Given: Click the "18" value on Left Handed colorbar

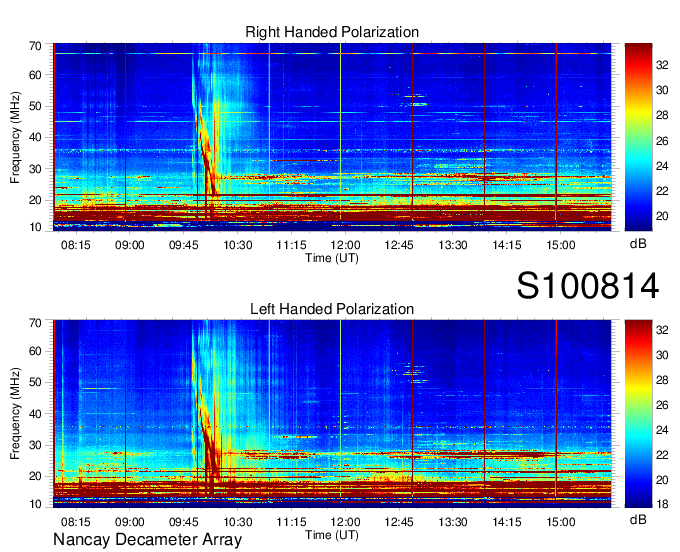Looking at the screenshot, I should click(662, 504).
